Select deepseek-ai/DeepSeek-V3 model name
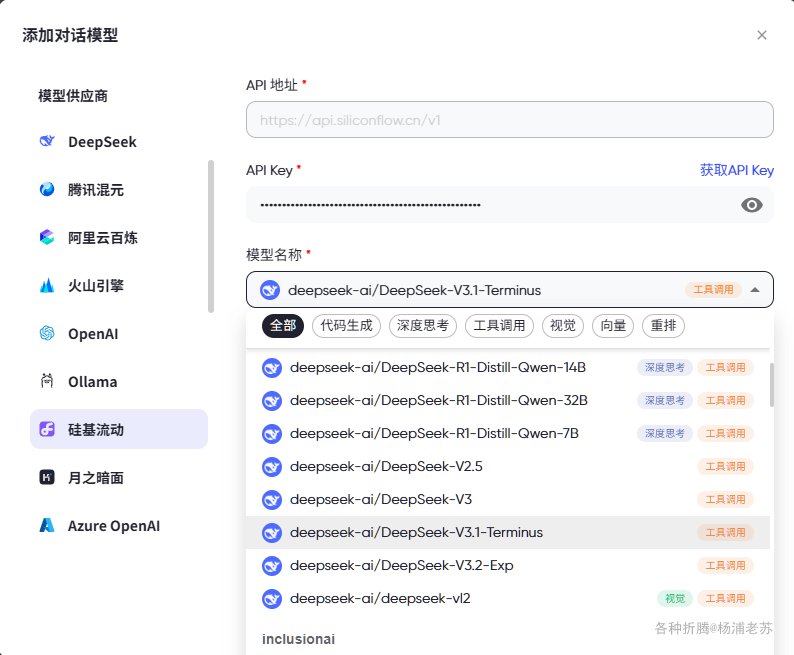This screenshot has height=655, width=794. [381, 500]
